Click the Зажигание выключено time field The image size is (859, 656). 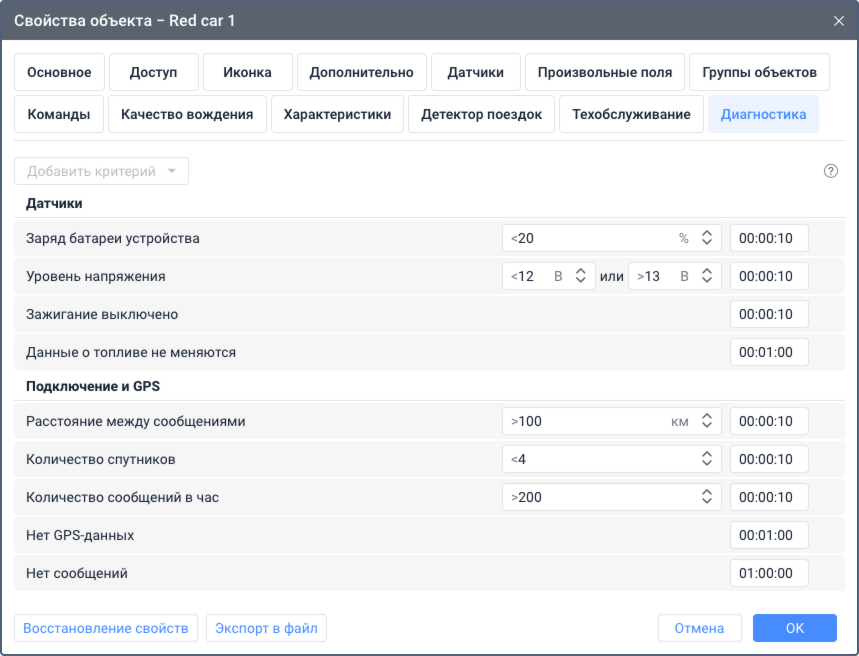(768, 314)
